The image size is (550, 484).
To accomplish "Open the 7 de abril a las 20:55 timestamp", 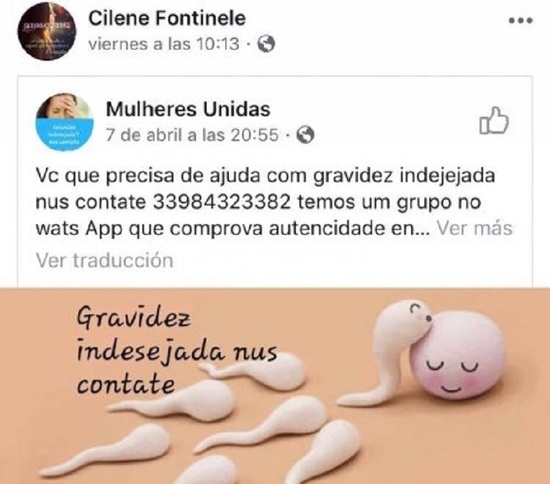I will [193, 135].
